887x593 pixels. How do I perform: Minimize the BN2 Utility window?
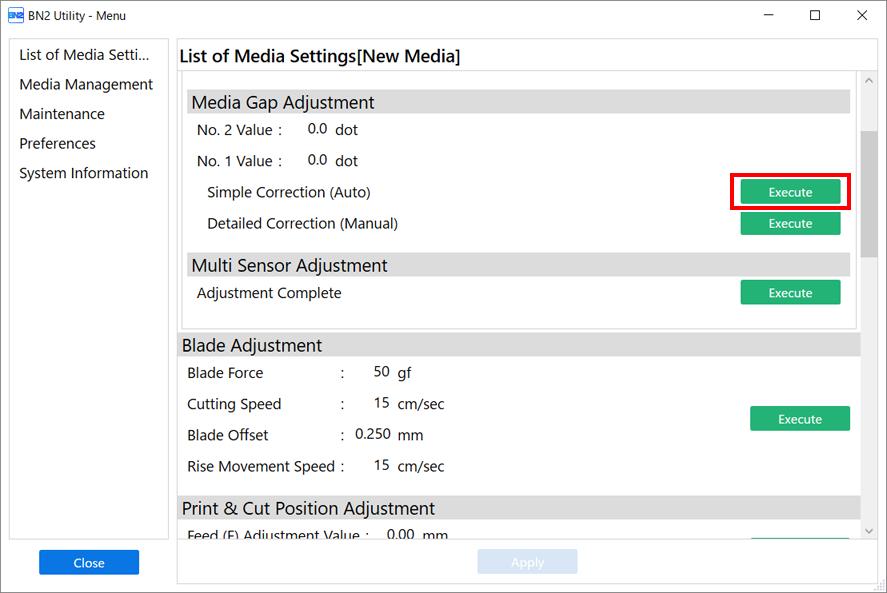click(x=768, y=15)
